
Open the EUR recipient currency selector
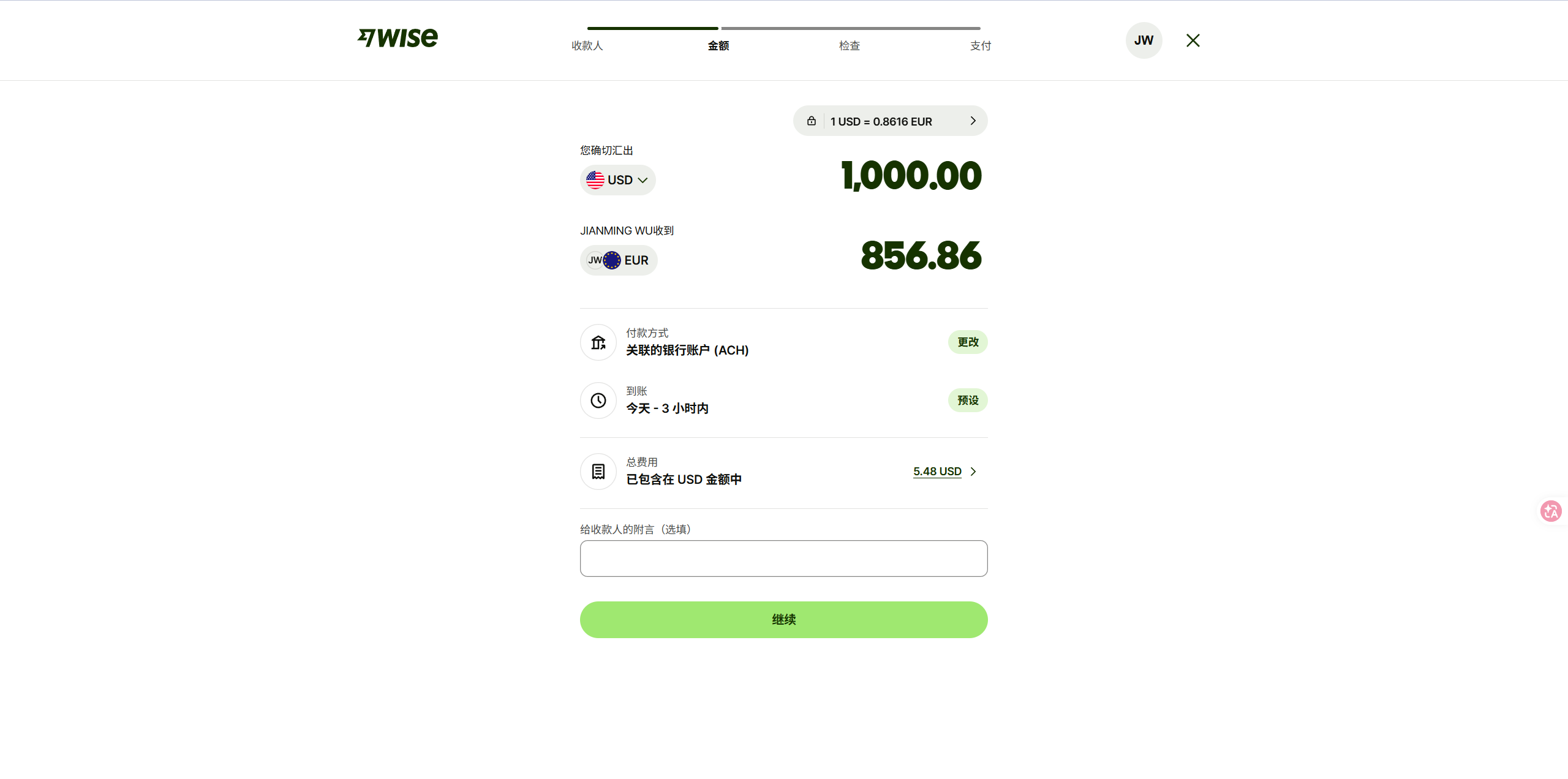(x=619, y=260)
